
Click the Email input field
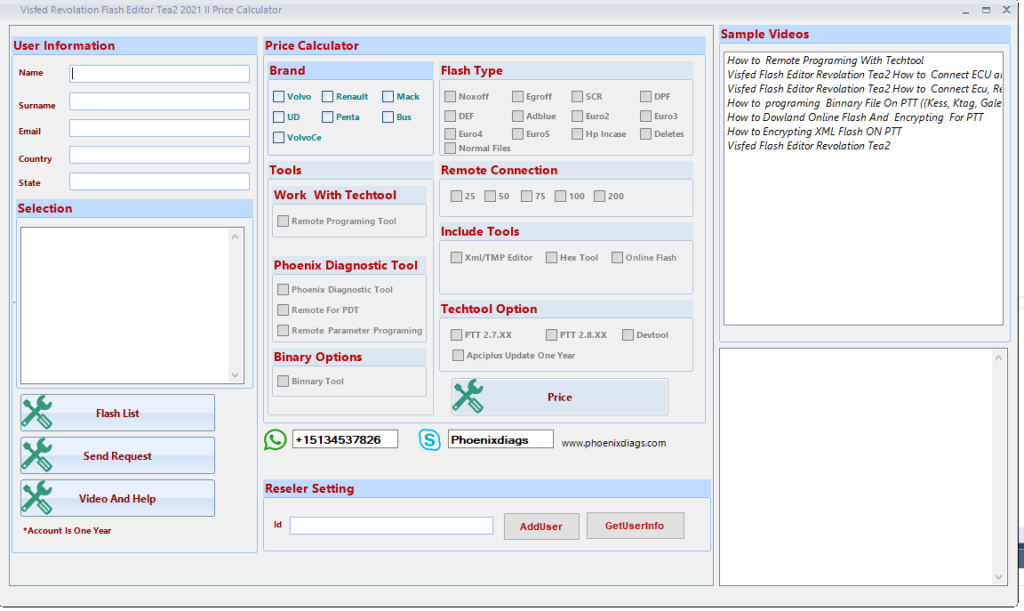159,128
